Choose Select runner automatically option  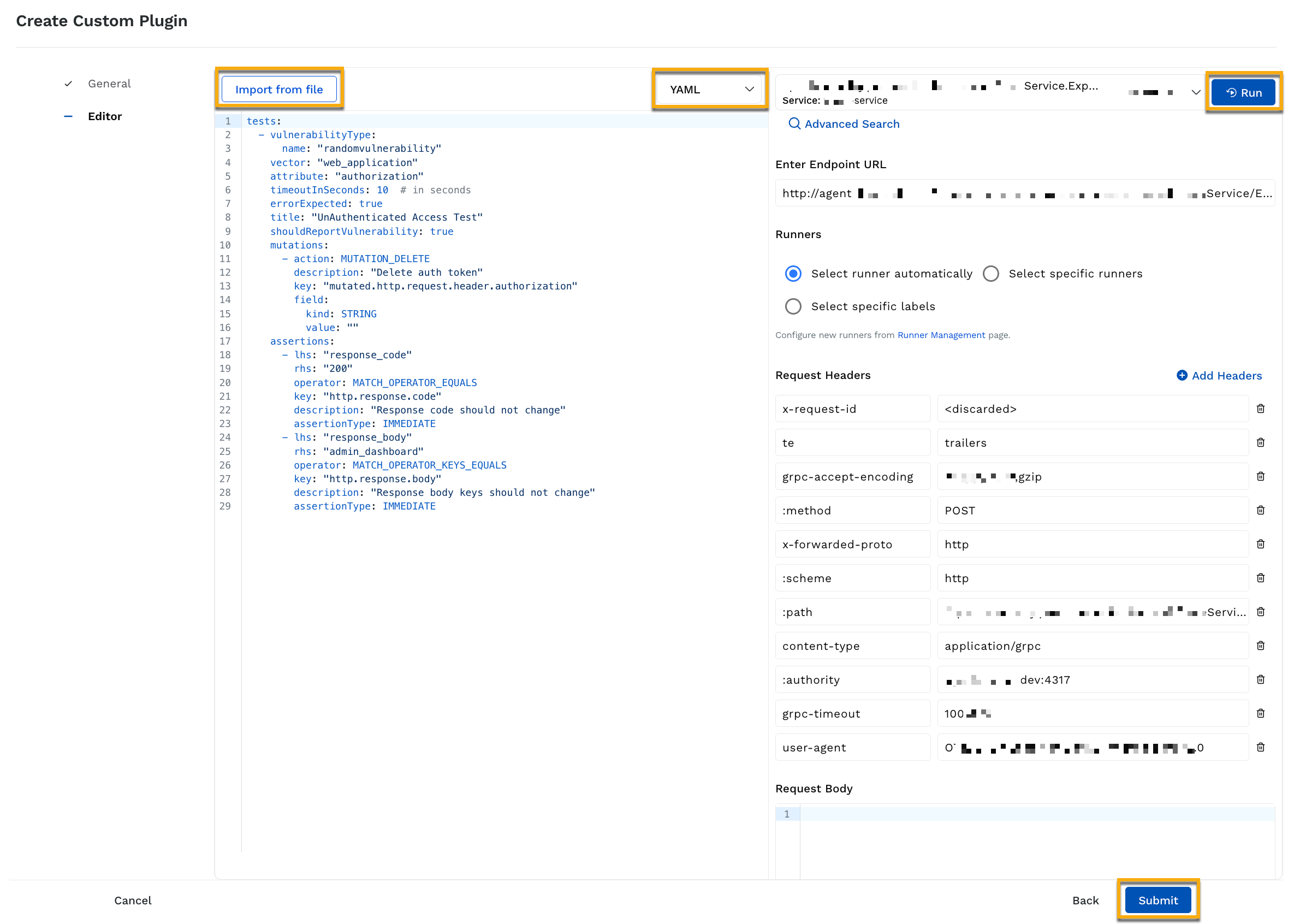click(793, 274)
